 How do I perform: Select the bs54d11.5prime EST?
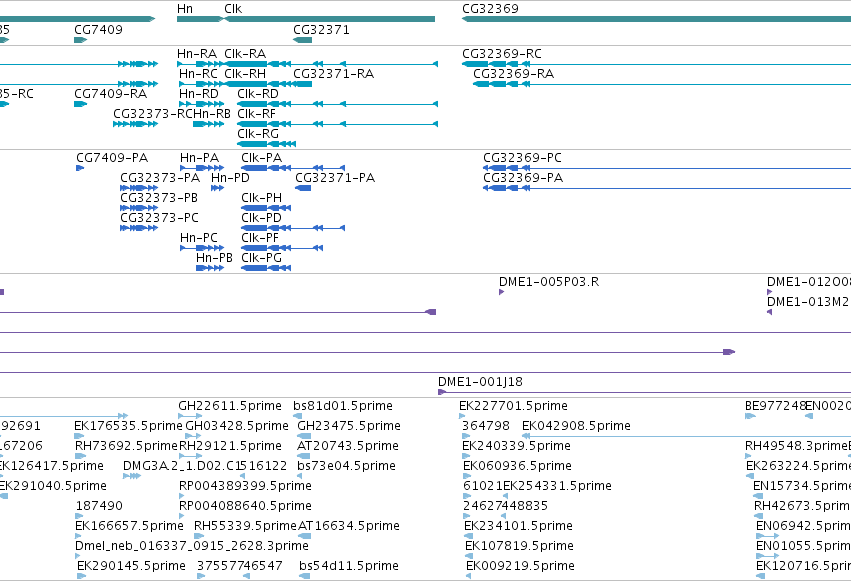(349, 566)
